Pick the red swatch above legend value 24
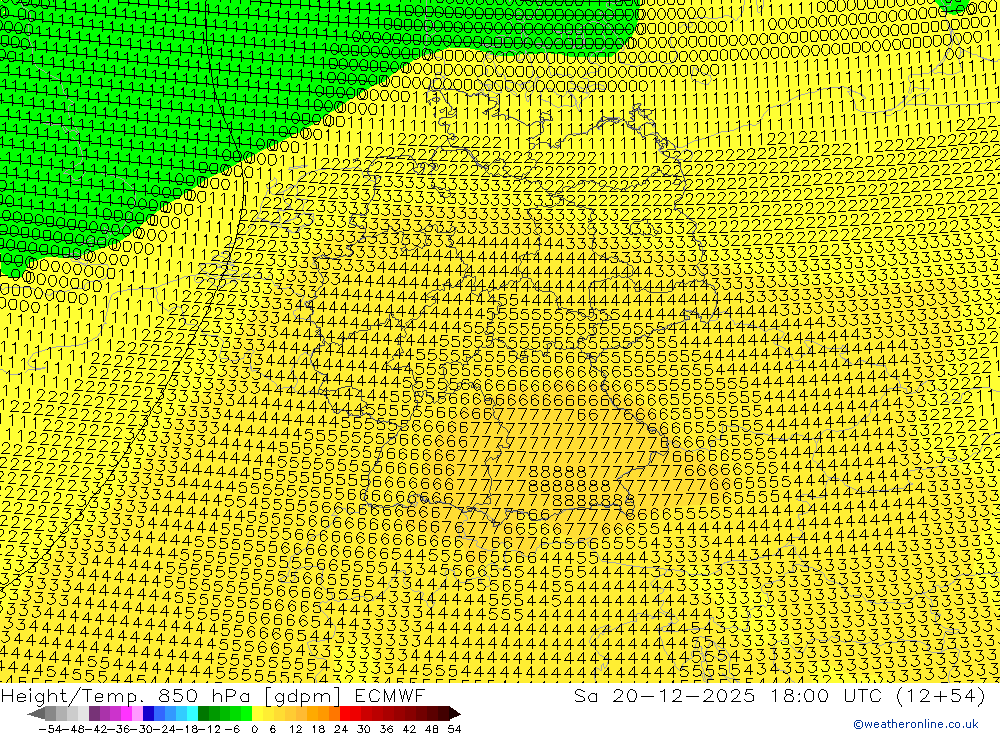 click(345, 713)
